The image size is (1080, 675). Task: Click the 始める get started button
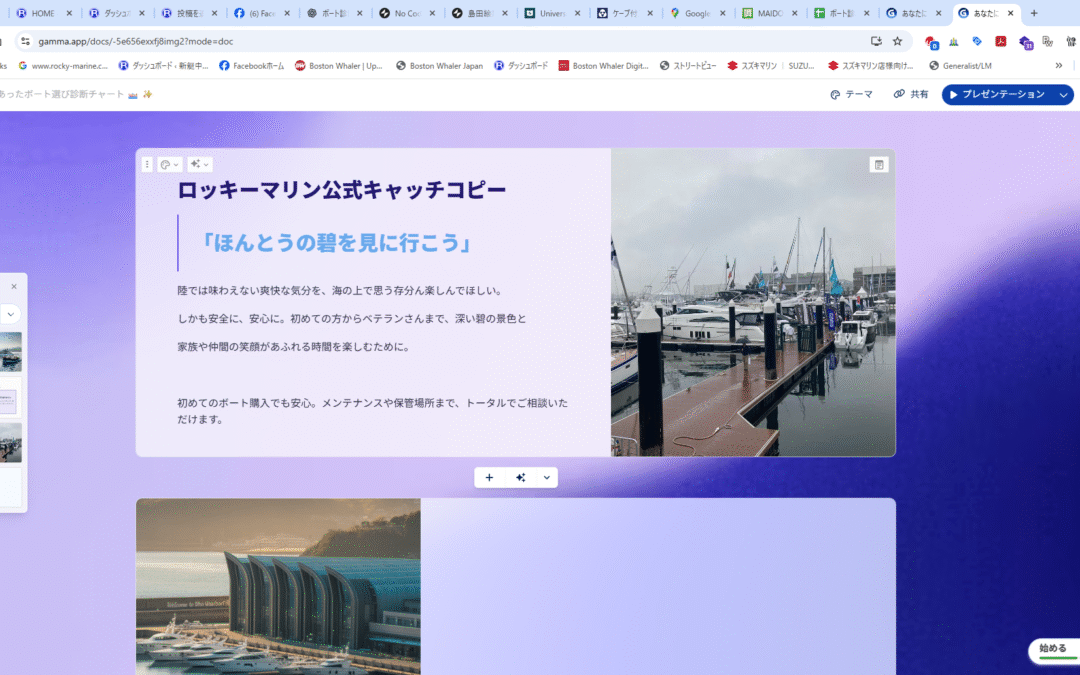1052,649
